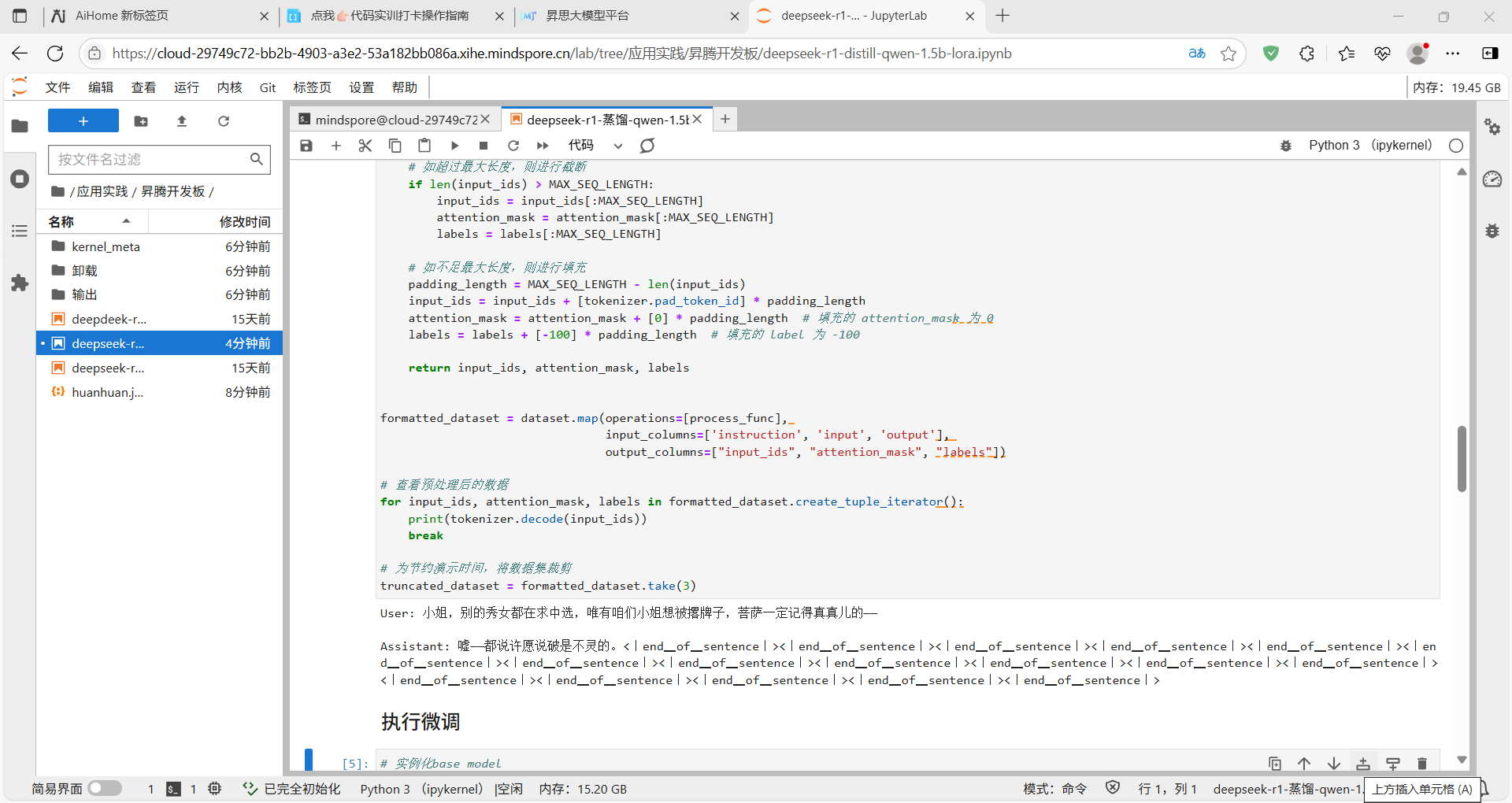This screenshot has height=803, width=1512.
Task: Open the huanhuan.j... file in file browser
Action: pos(107,392)
